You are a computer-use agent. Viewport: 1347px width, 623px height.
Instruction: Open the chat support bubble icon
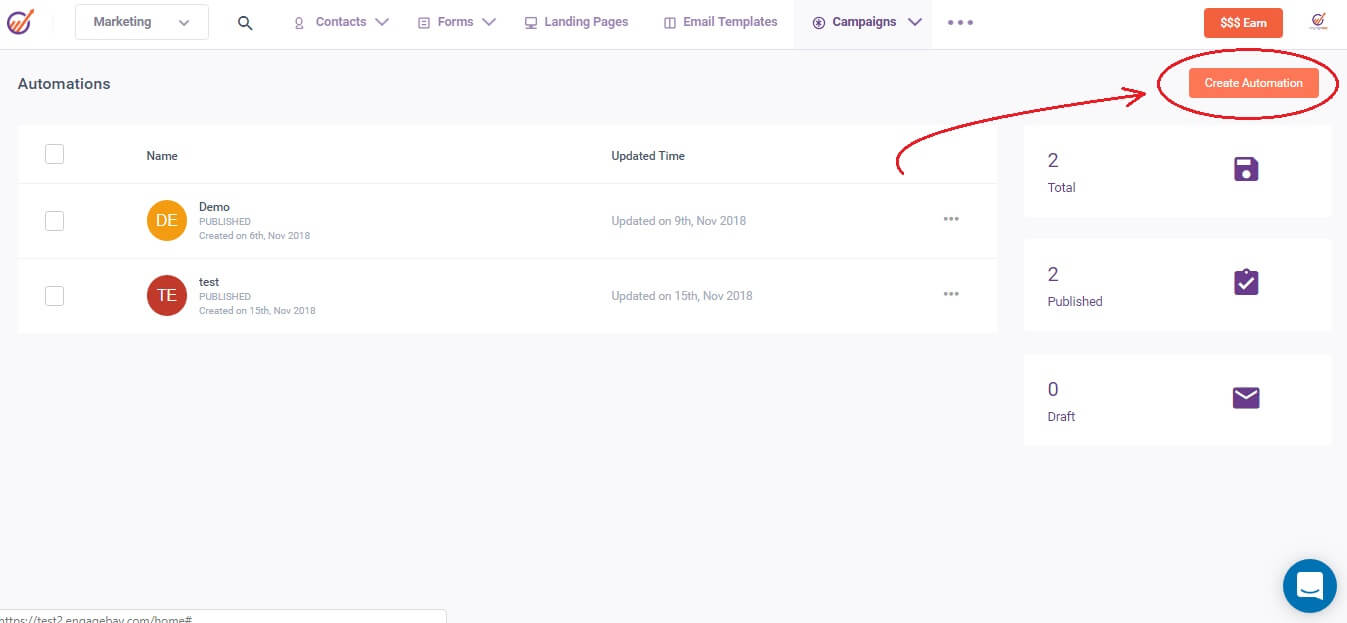[x=1309, y=585]
